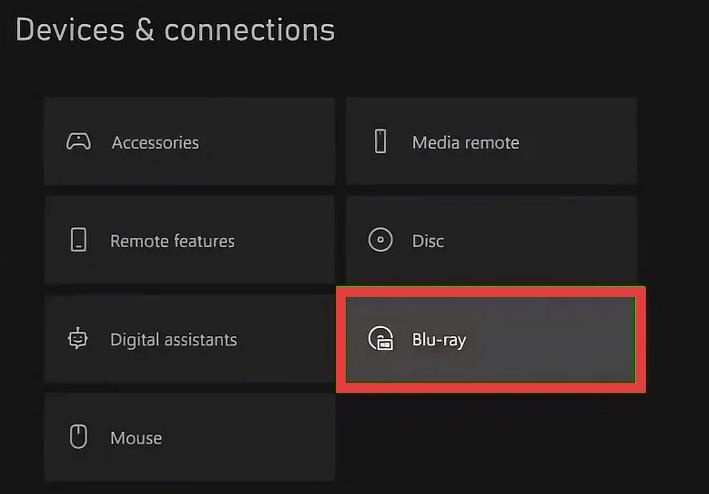The width and height of the screenshot is (709, 494).
Task: Click the "Accessories" text label
Action: [155, 143]
